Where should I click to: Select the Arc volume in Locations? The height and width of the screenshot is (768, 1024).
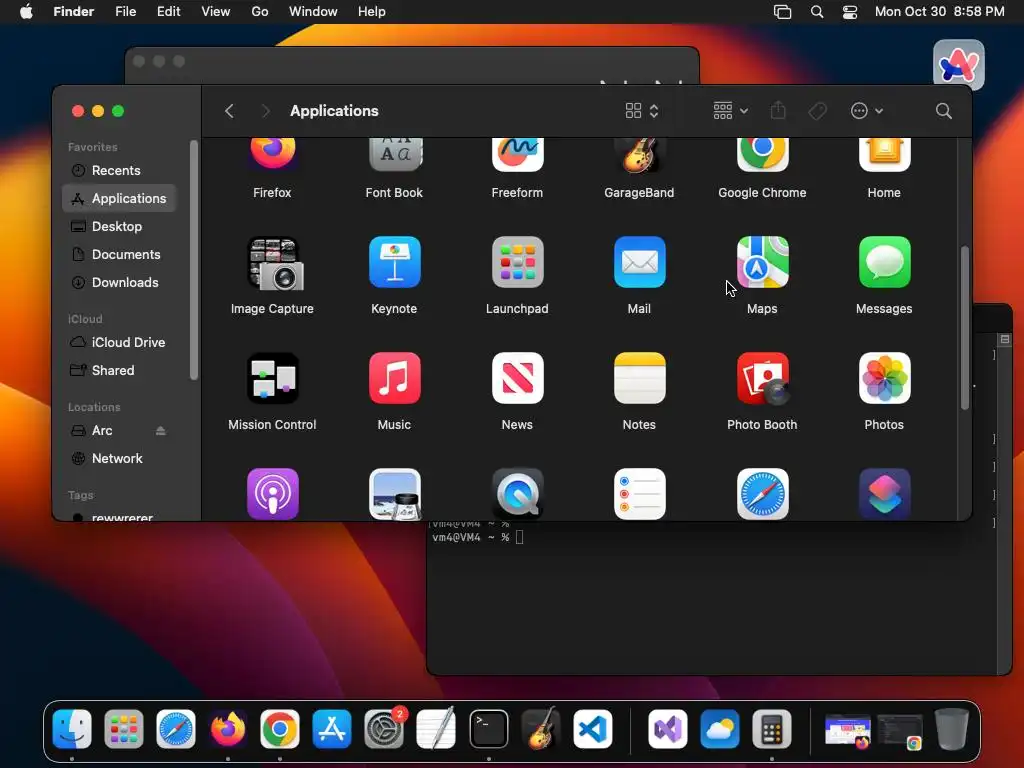pyautogui.click(x=102, y=430)
